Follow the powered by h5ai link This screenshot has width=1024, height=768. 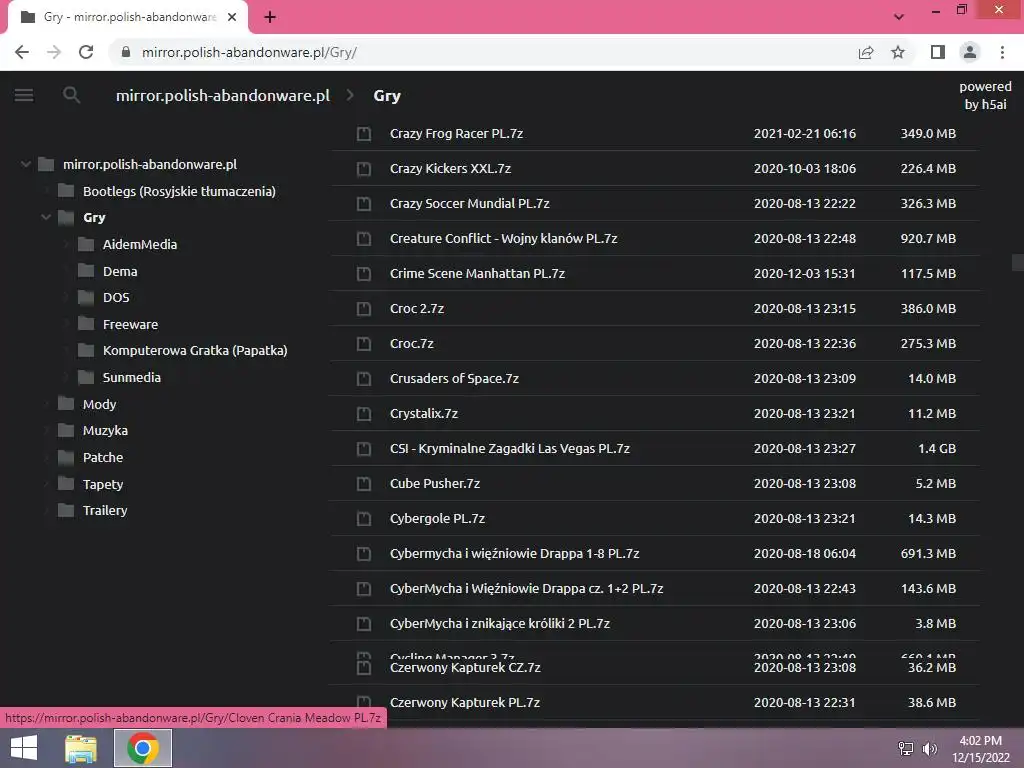[985, 95]
